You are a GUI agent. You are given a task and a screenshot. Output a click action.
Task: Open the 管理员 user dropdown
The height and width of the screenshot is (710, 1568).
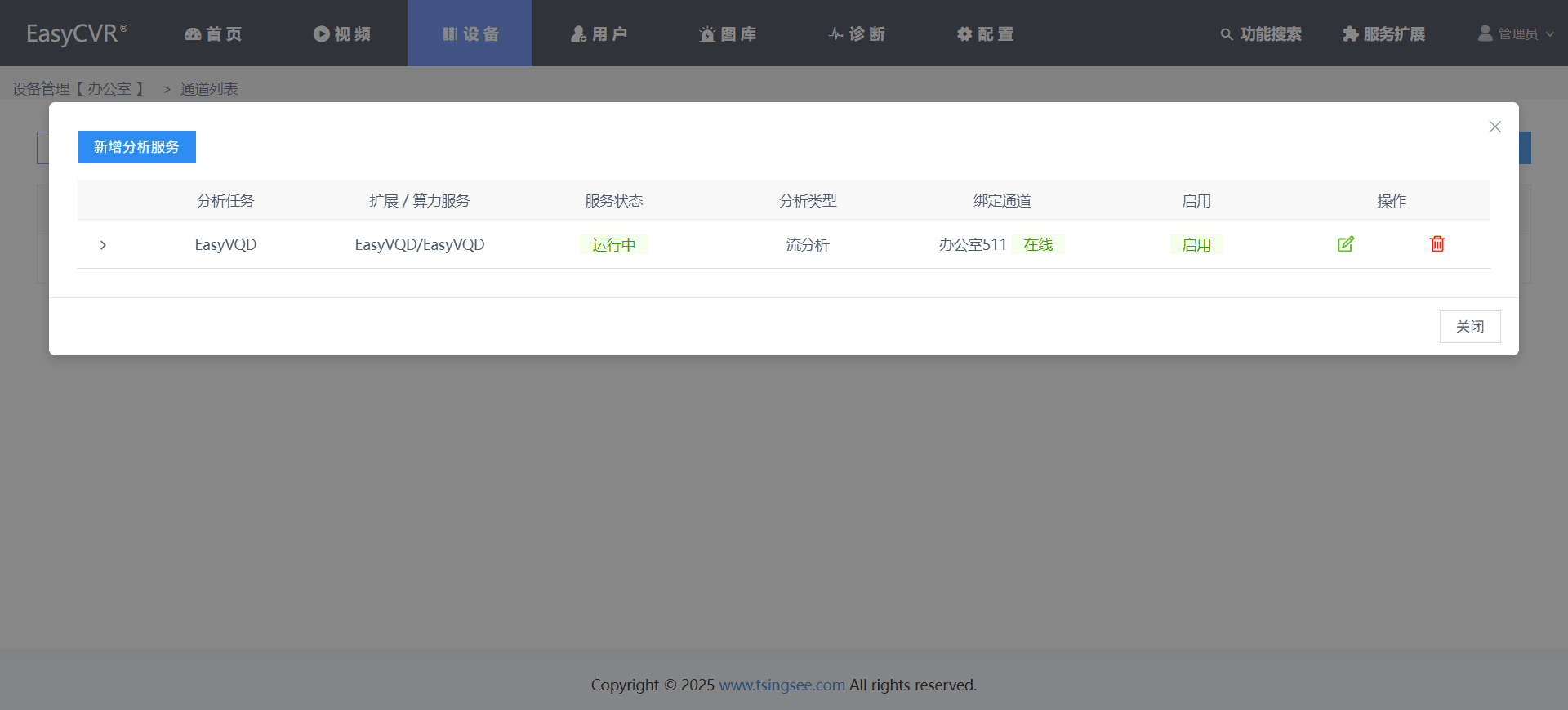[x=1517, y=33]
